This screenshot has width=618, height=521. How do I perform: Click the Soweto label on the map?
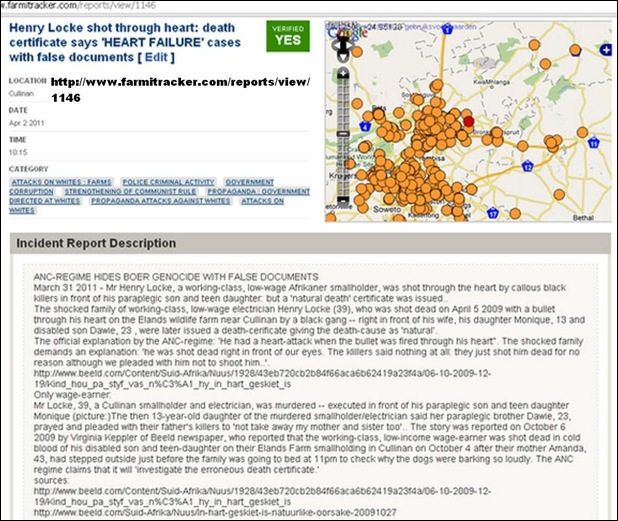pyautogui.click(x=387, y=209)
